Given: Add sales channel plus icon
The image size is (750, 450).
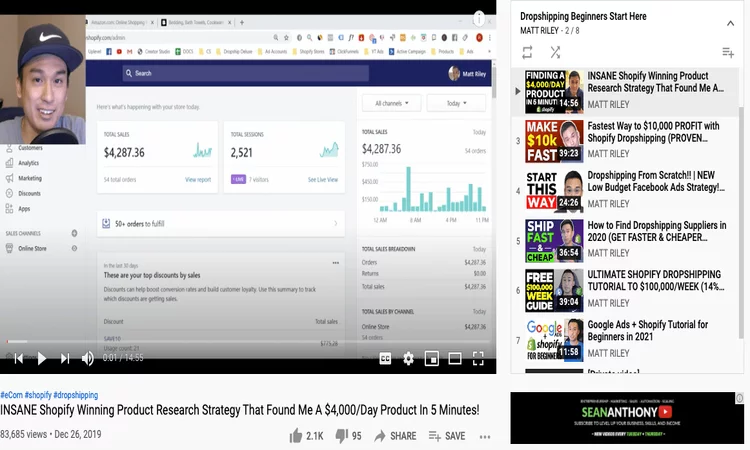Looking at the screenshot, I should [74, 233].
